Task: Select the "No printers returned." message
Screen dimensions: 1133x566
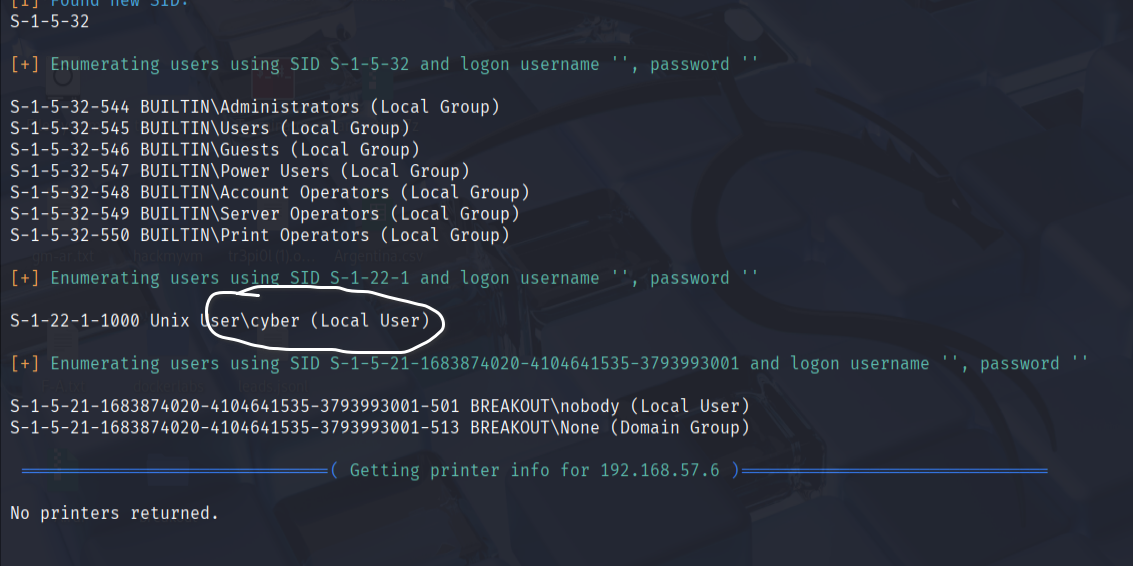Action: 114,513
